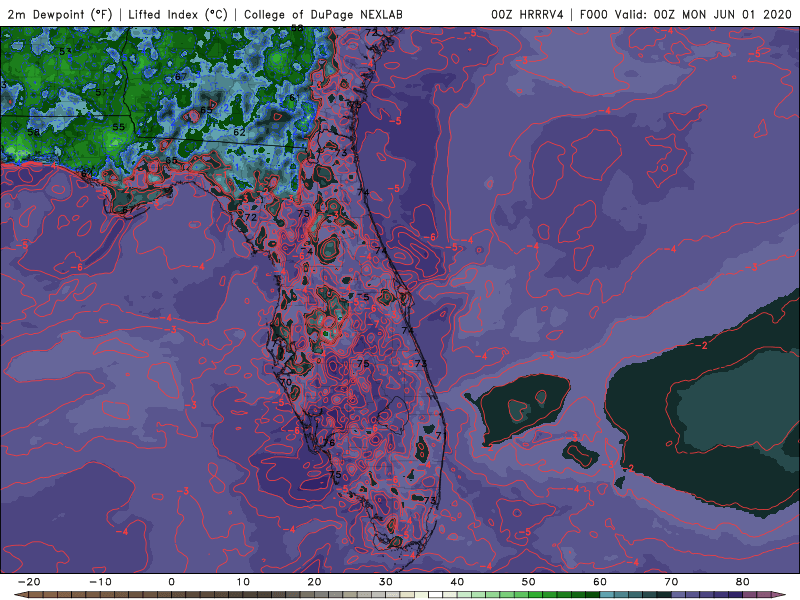Screen dimensions: 800x600
Task: Click the "F000" forecast hour text
Action: (593, 15)
